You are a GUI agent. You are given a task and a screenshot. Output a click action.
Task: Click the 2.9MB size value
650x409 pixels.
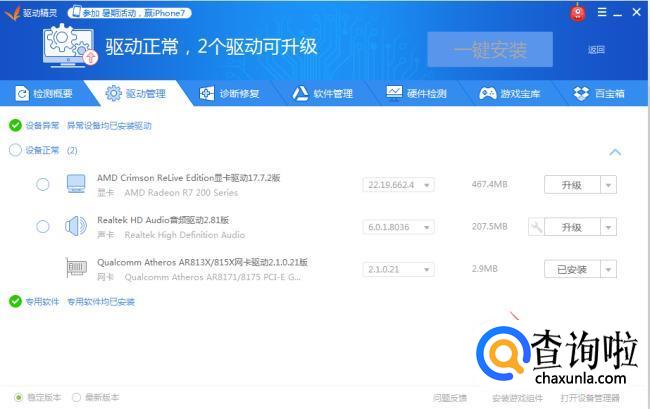[x=485, y=269]
